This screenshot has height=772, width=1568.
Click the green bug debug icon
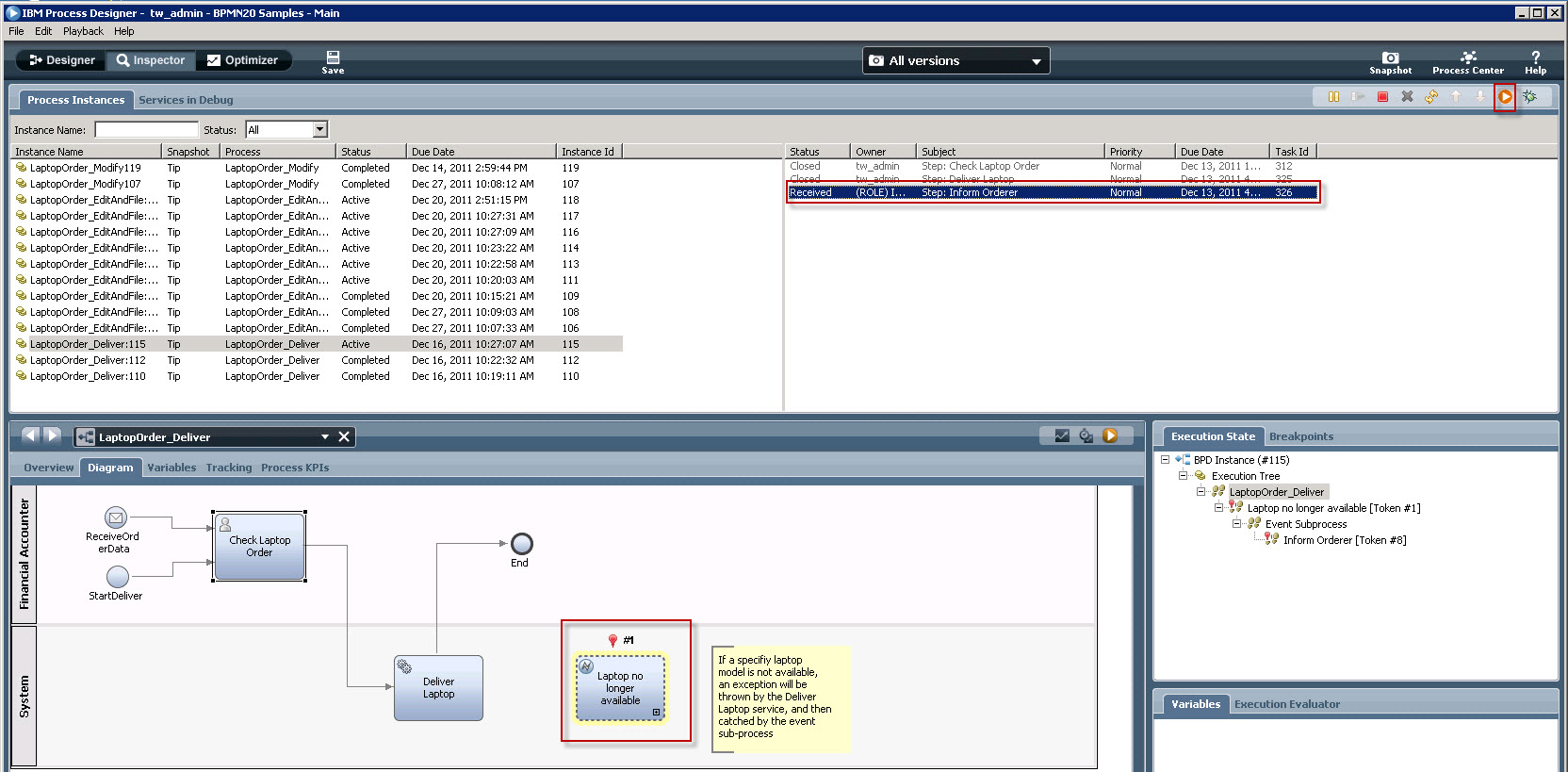(x=1529, y=96)
